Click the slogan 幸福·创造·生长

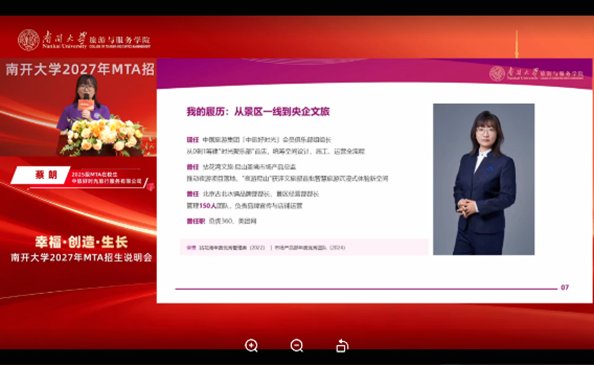coord(81,242)
